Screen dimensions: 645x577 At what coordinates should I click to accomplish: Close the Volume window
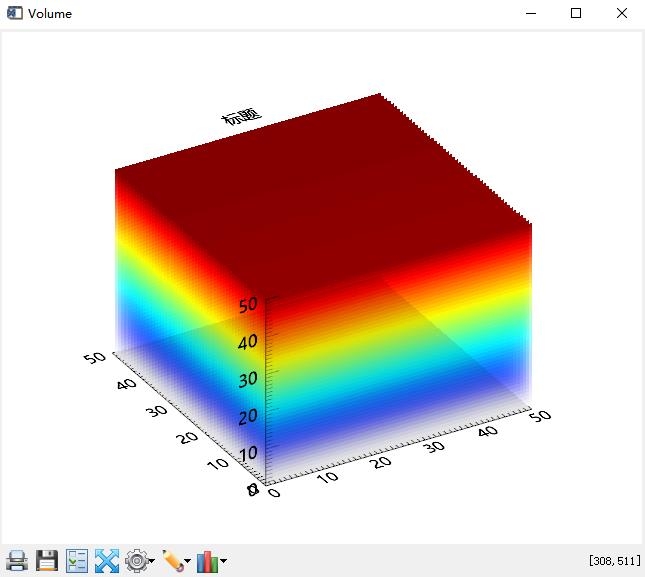(x=622, y=14)
